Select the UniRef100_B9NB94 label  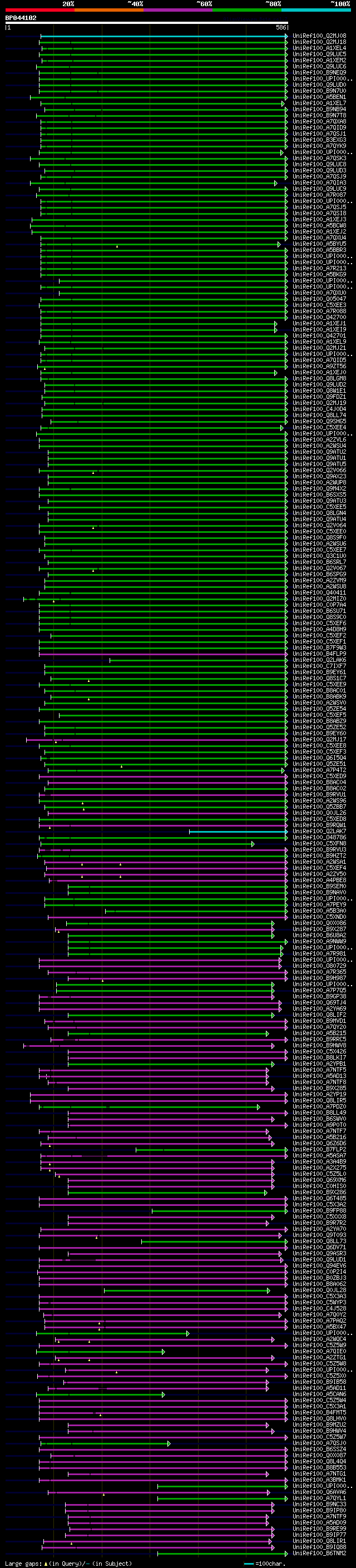pos(319,110)
